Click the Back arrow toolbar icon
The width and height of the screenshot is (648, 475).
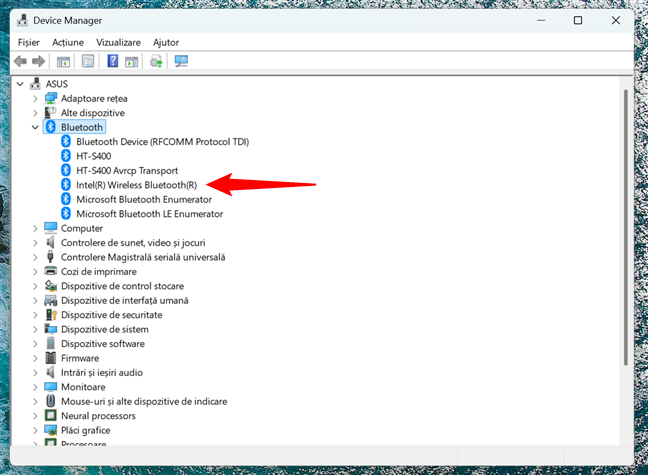pyautogui.click(x=20, y=62)
